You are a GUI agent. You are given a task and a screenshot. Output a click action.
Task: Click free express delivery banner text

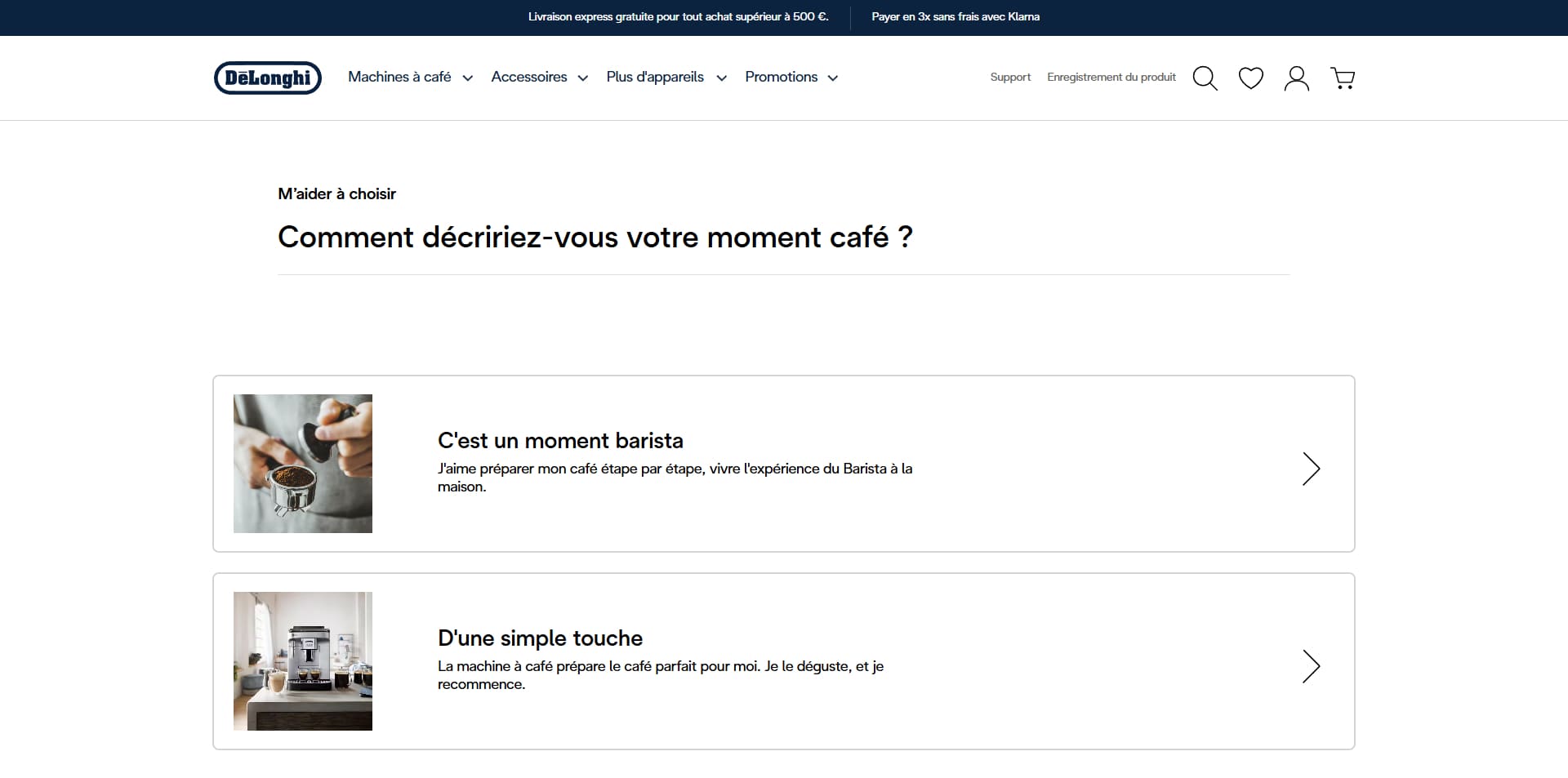point(678,16)
